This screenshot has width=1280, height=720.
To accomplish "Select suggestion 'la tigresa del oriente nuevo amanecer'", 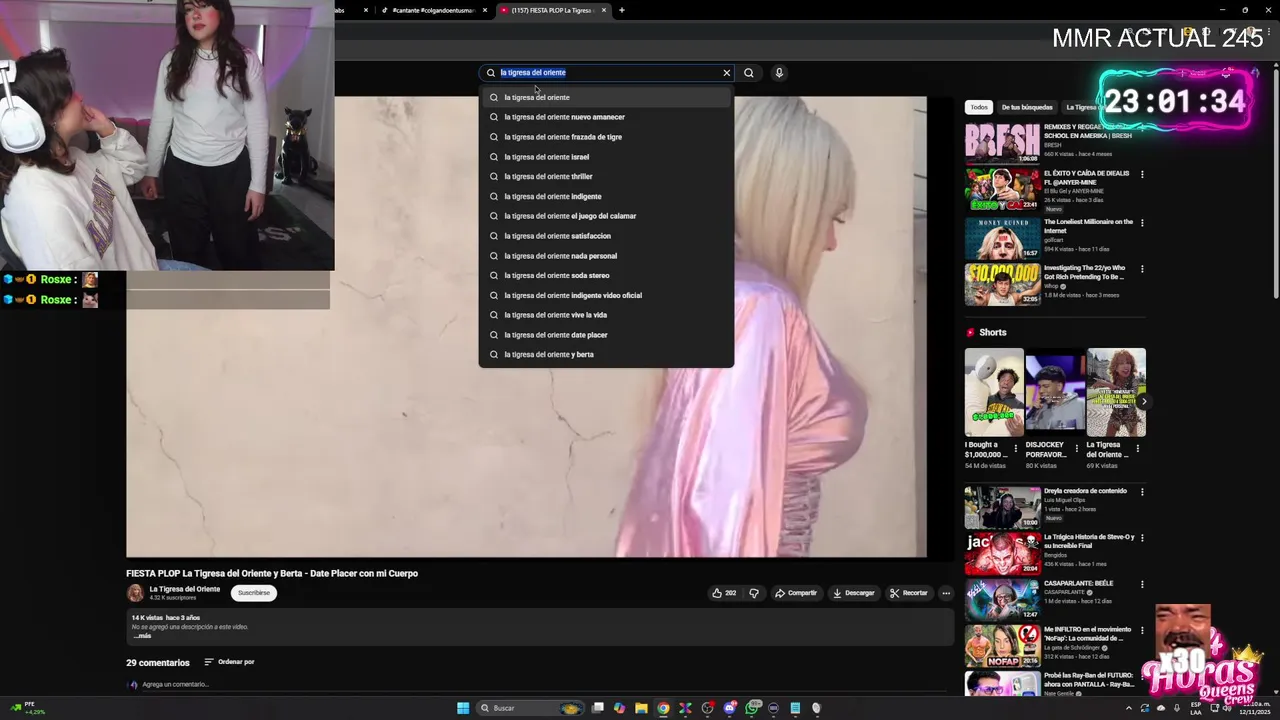I will coord(606,117).
